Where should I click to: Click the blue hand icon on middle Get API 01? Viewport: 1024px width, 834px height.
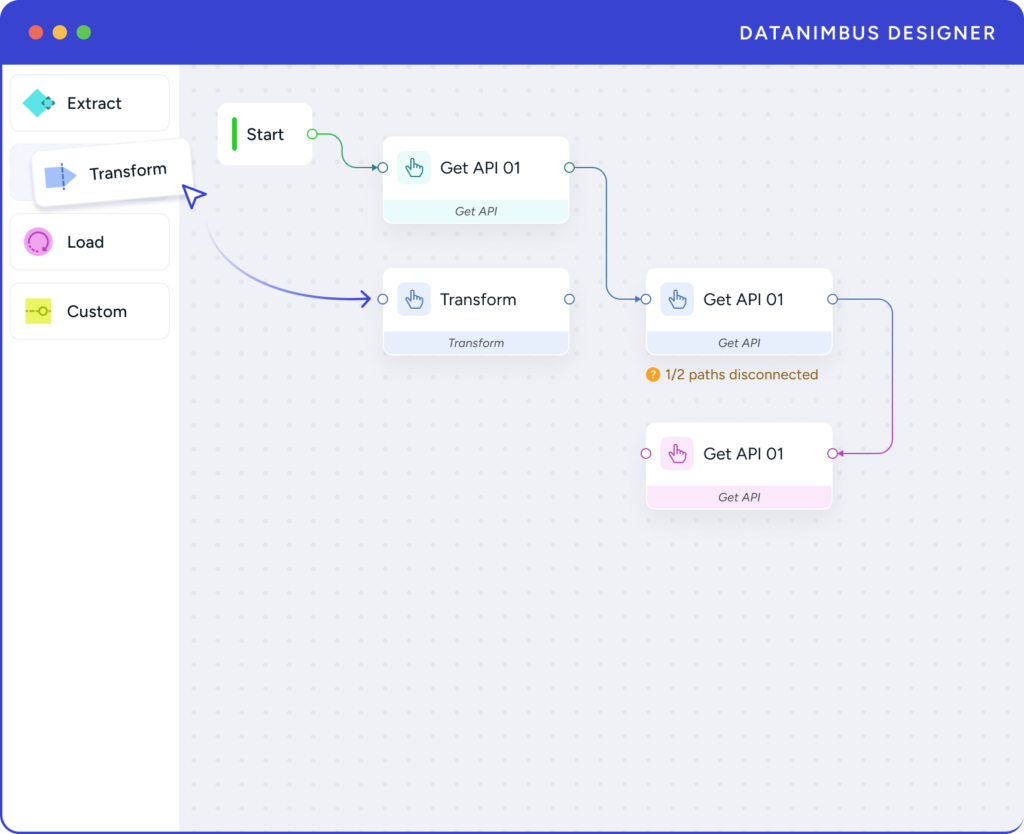pyautogui.click(x=677, y=299)
